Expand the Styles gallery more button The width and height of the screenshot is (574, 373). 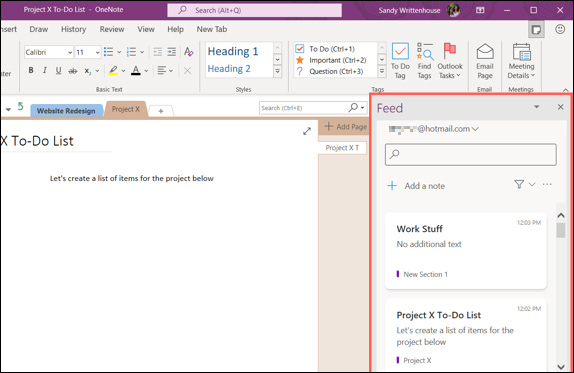click(277, 71)
